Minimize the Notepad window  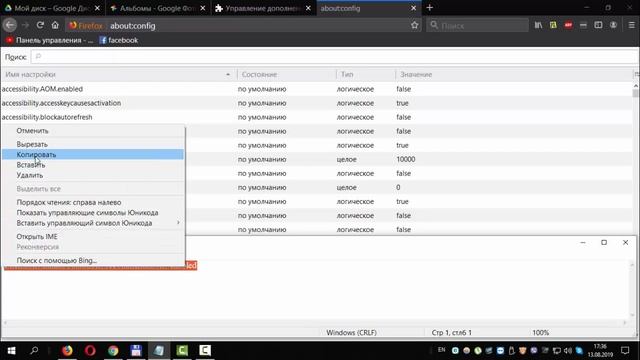583,242
